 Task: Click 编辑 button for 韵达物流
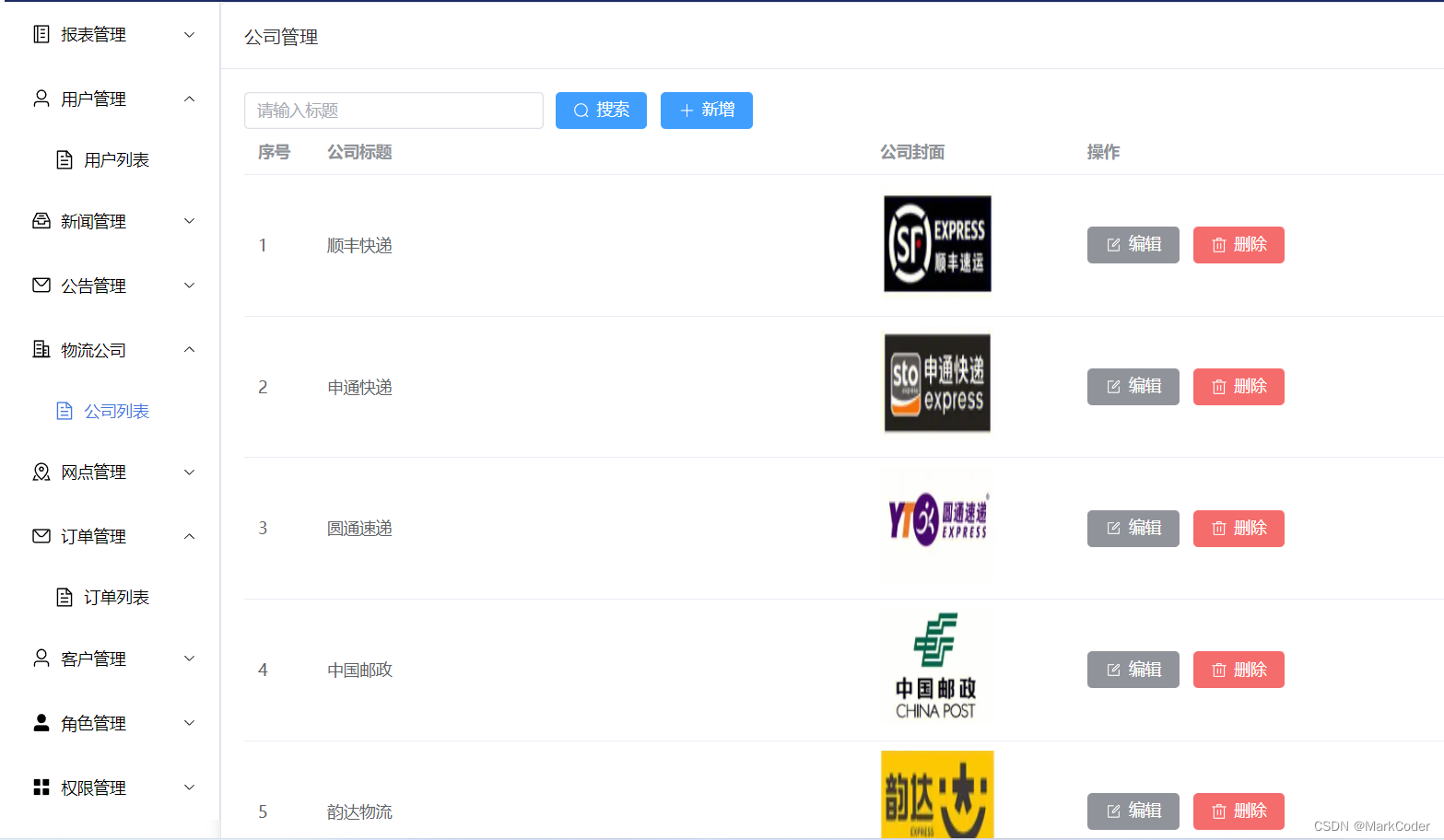pyautogui.click(x=1133, y=811)
